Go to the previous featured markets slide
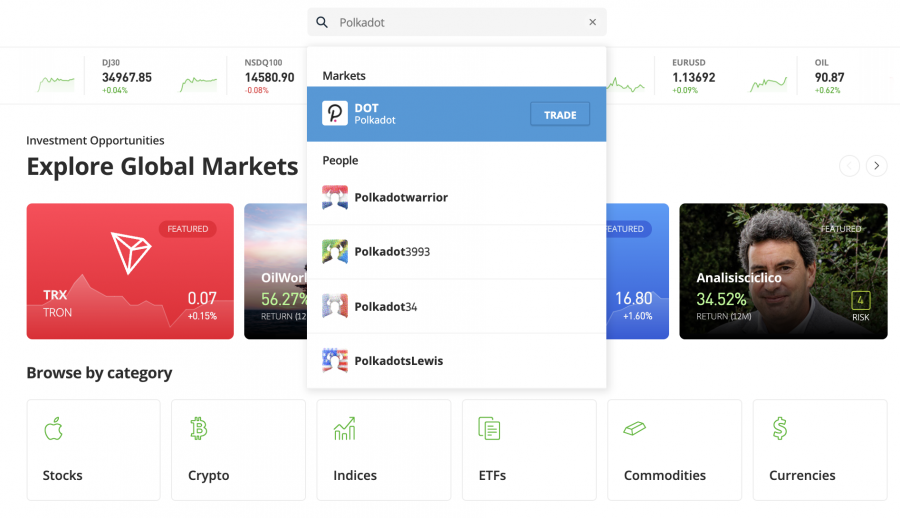This screenshot has width=900, height=518. (849, 166)
